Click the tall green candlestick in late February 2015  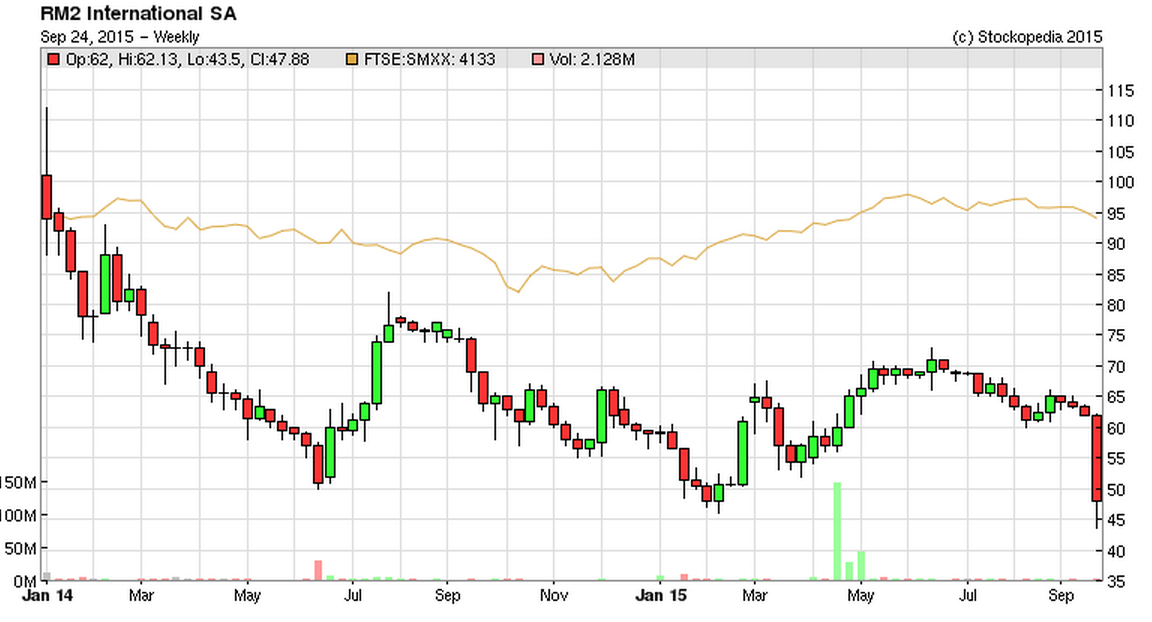pos(743,453)
